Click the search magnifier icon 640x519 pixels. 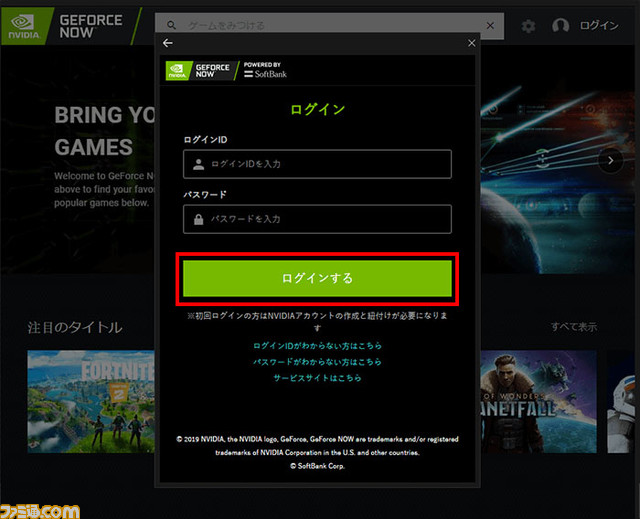point(171,26)
